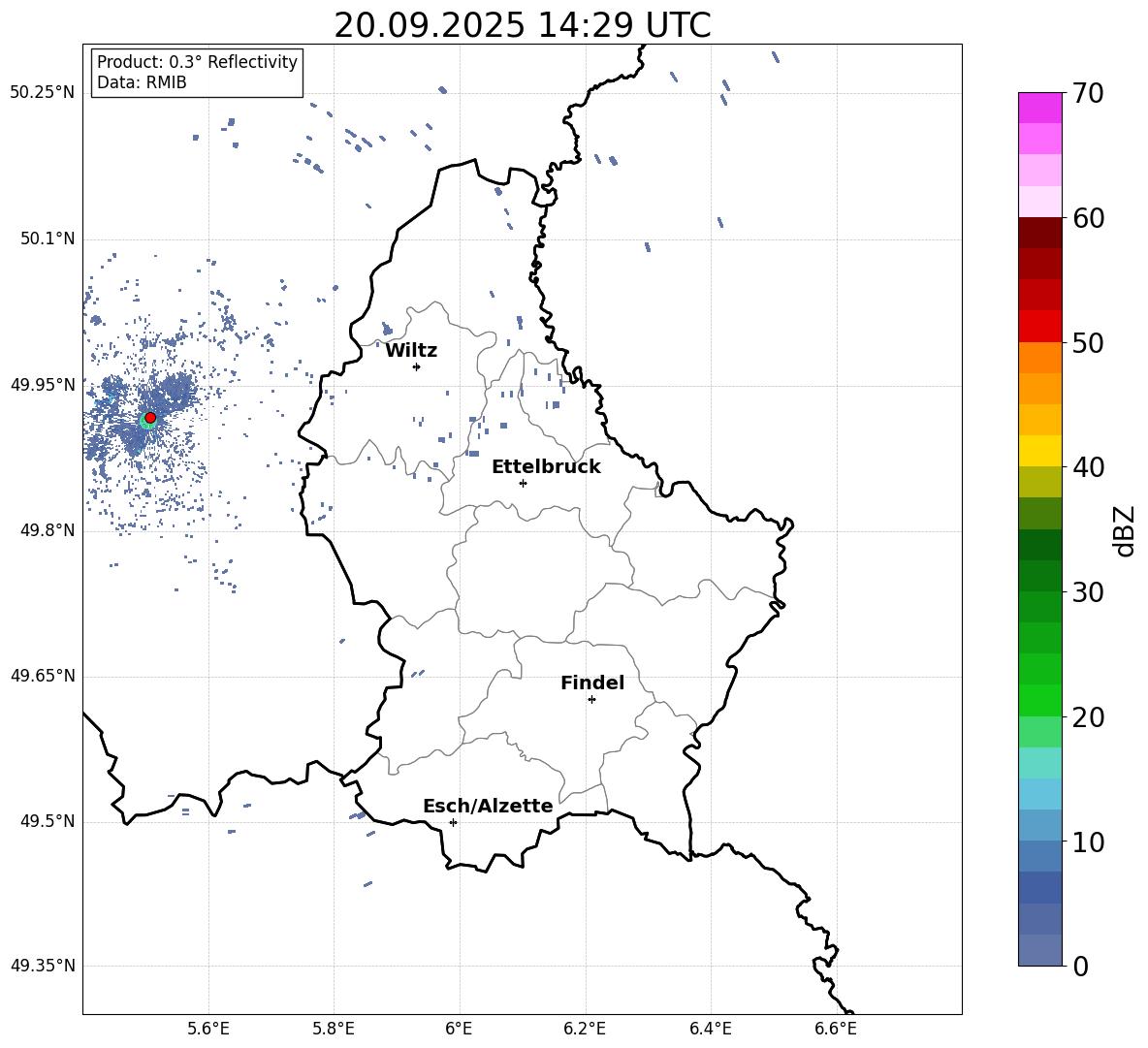Click the 6.4°E longitude label

coord(710,1029)
